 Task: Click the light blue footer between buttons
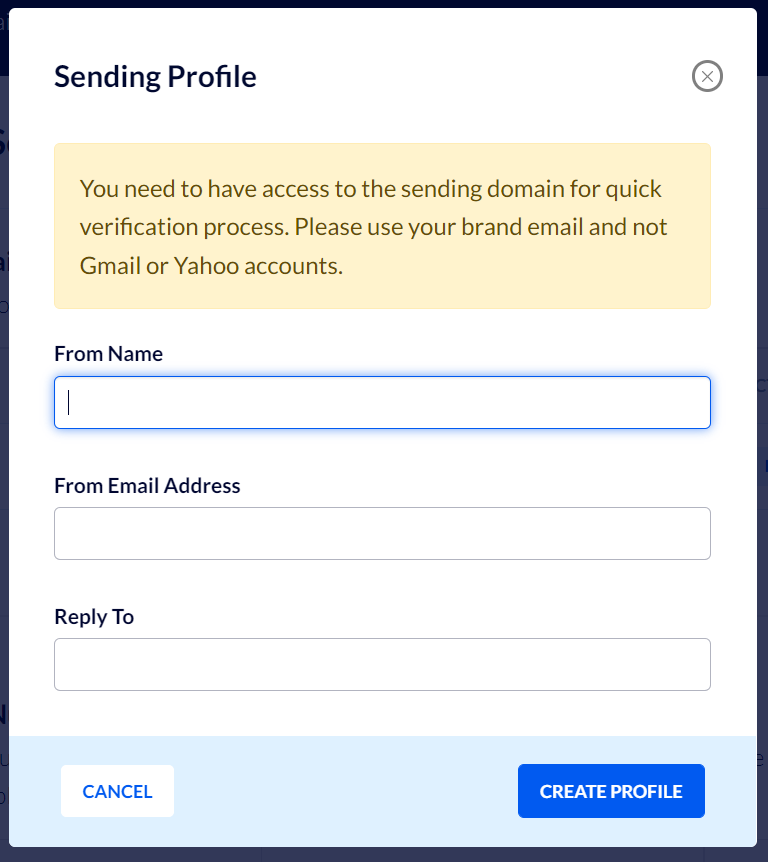click(x=345, y=791)
